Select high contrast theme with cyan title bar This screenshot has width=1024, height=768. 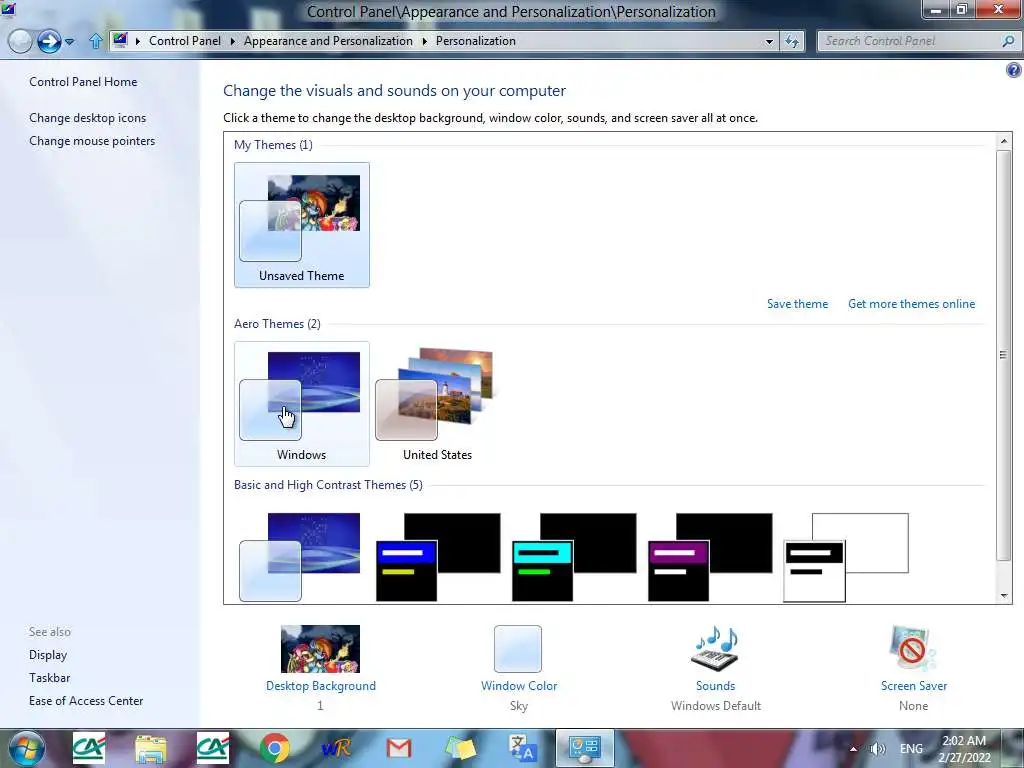tap(574, 557)
